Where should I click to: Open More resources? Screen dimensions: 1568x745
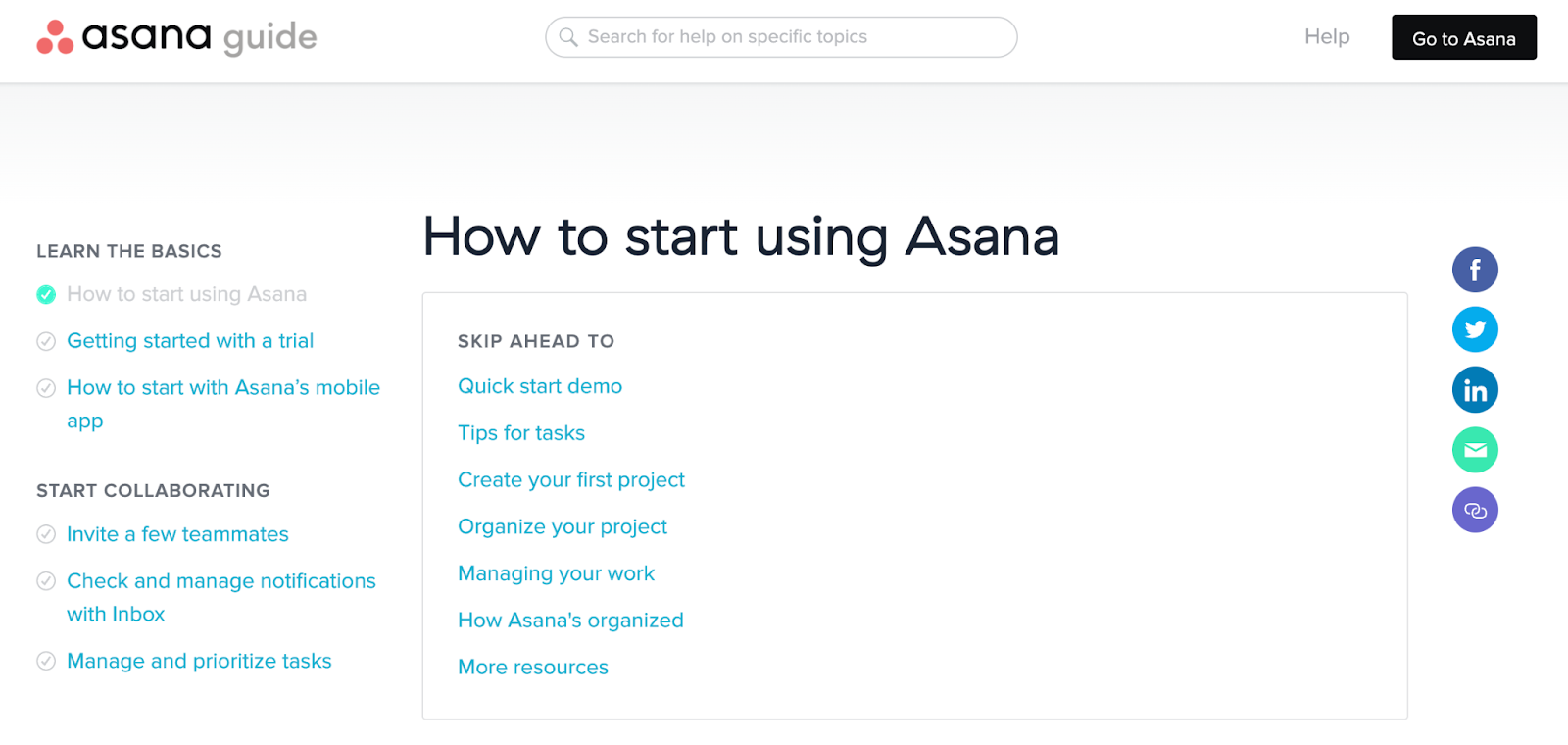point(533,667)
